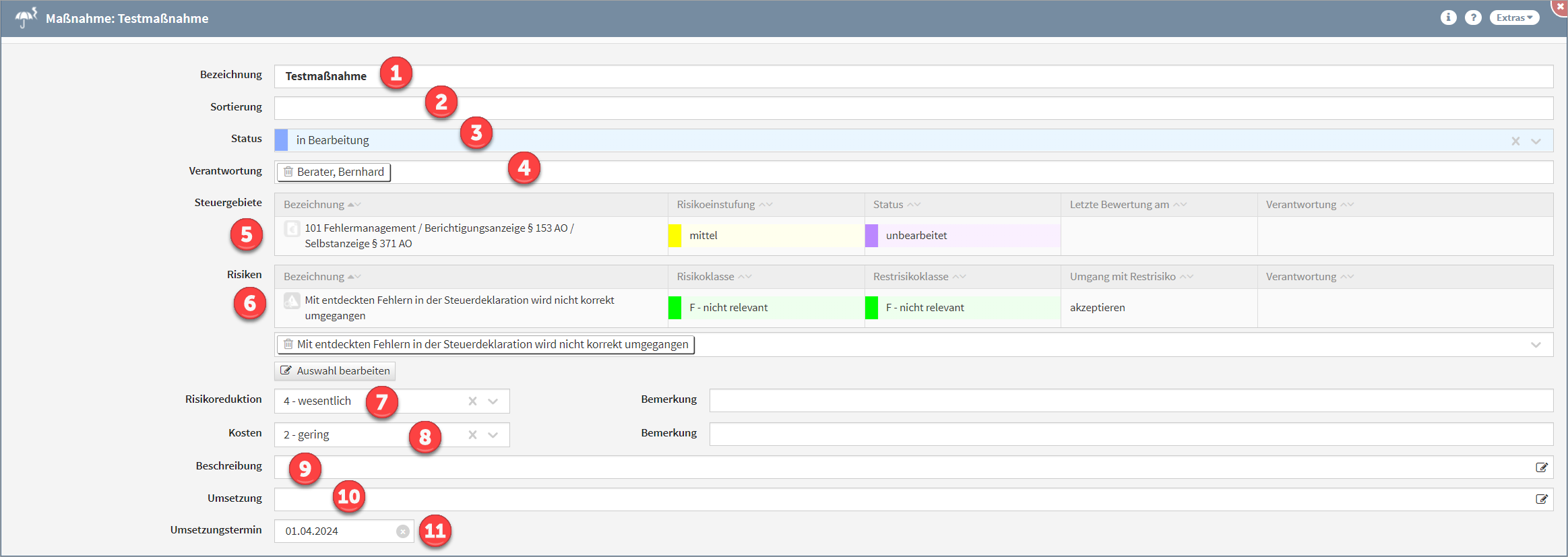Viewport: 1568px width, 557px height.
Task: Click the info icon in header
Action: [1448, 18]
